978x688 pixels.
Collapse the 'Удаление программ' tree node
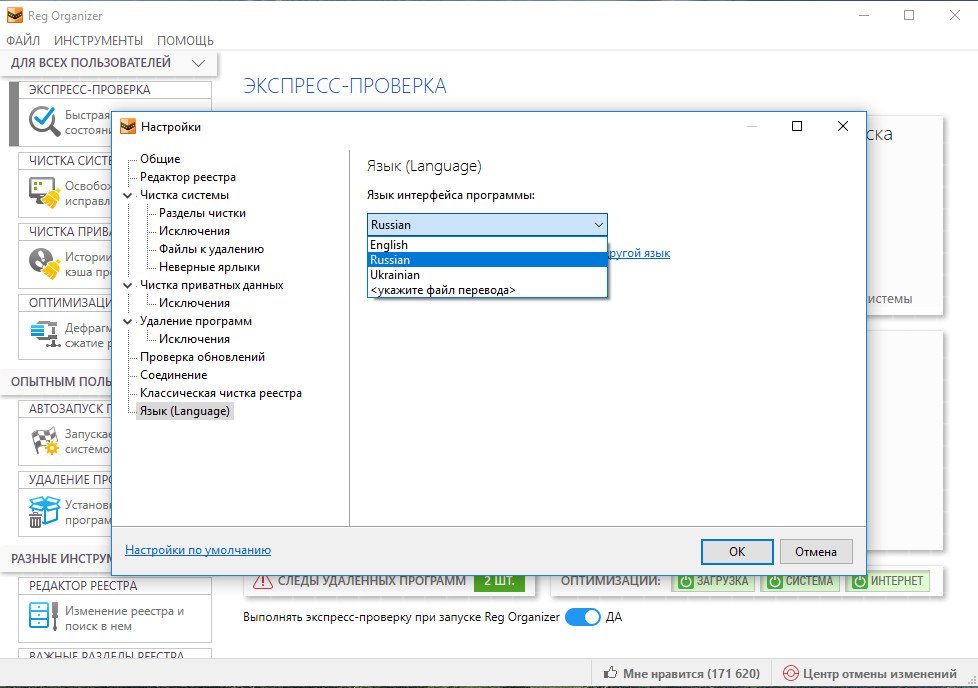pos(128,321)
